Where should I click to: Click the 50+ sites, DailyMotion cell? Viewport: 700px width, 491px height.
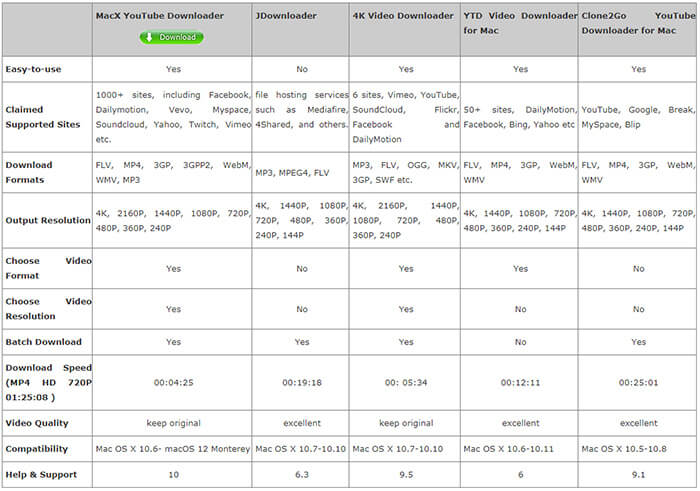(520, 117)
